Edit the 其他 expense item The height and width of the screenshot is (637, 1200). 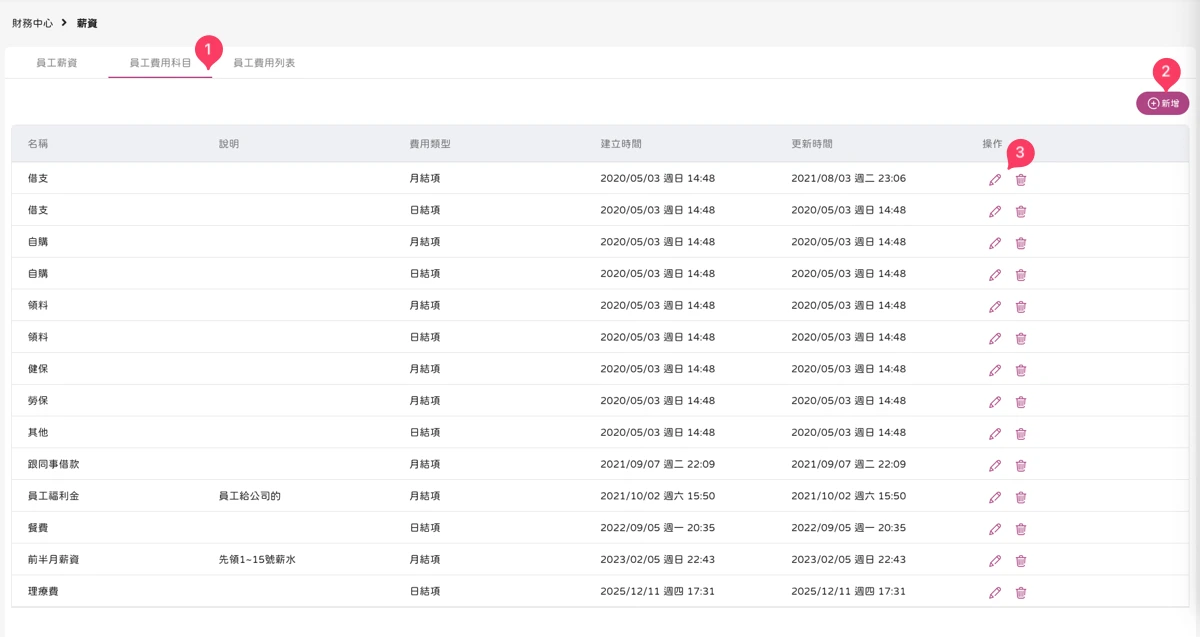coord(995,433)
